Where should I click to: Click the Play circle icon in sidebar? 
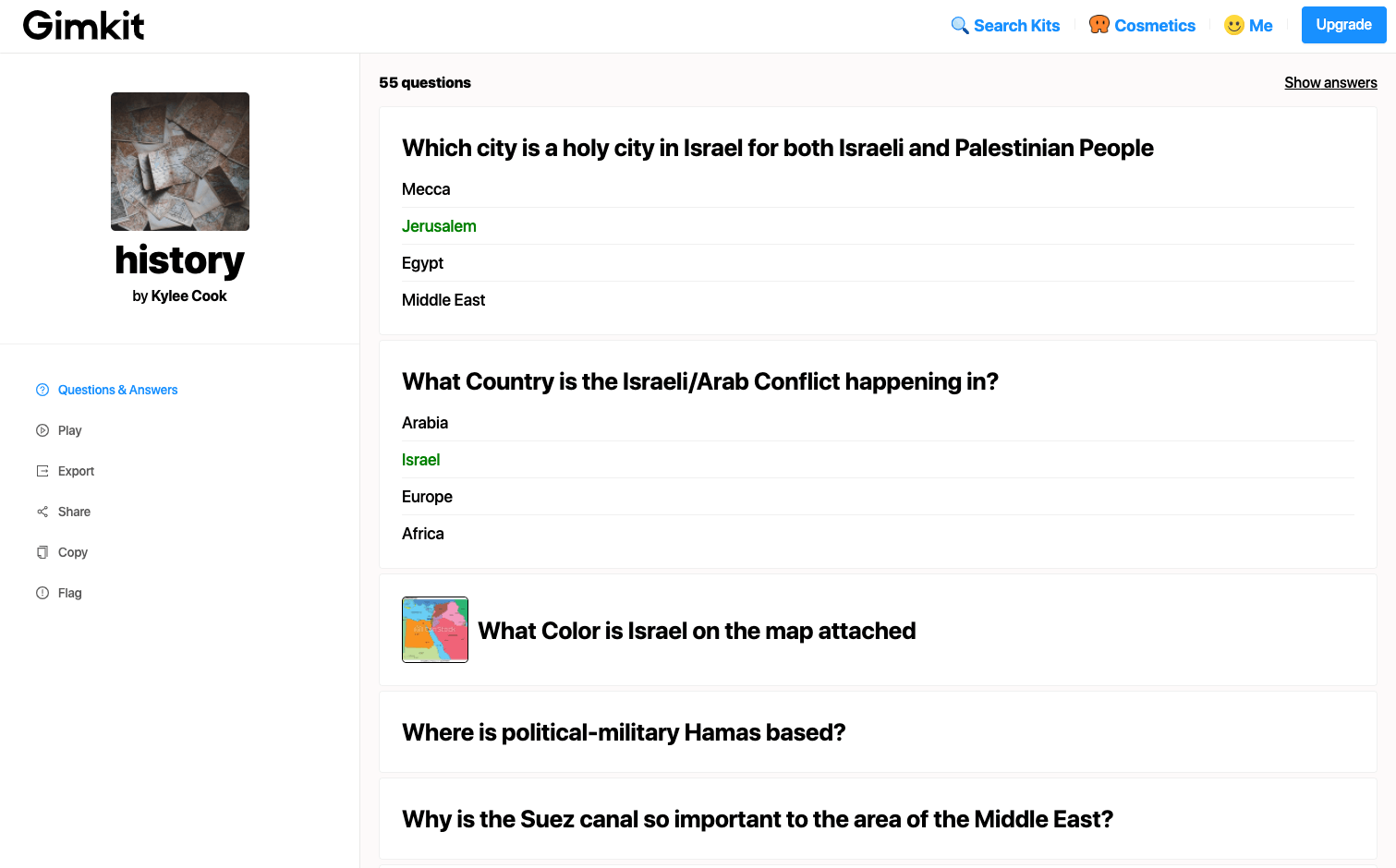pyautogui.click(x=42, y=430)
